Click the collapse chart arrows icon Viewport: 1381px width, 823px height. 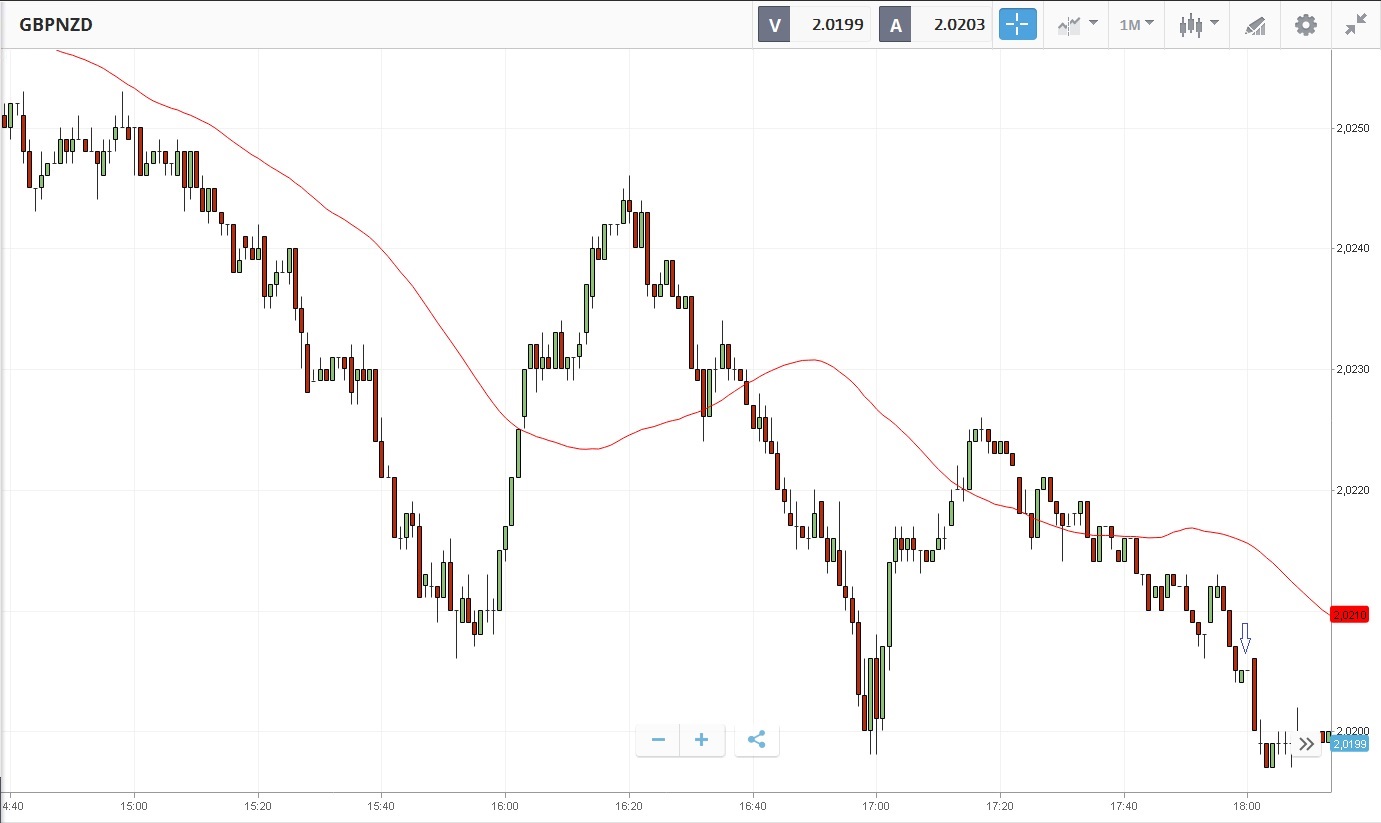point(1356,25)
